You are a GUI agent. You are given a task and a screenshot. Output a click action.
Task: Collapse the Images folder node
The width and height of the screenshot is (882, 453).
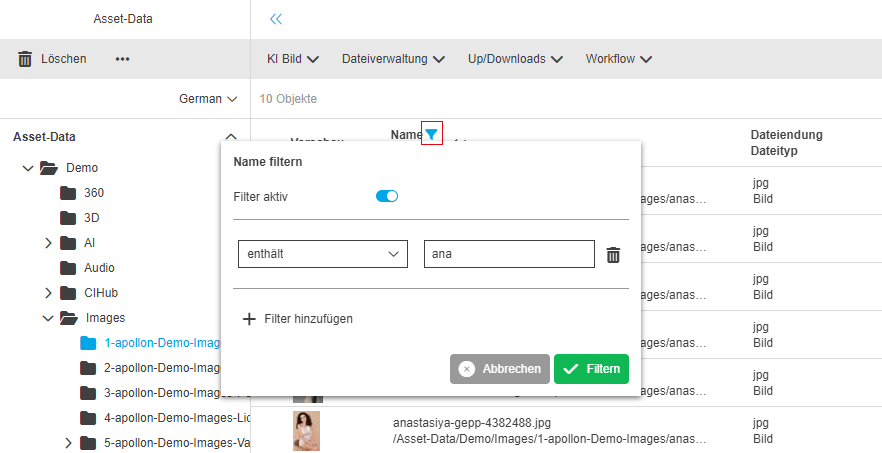tap(48, 318)
